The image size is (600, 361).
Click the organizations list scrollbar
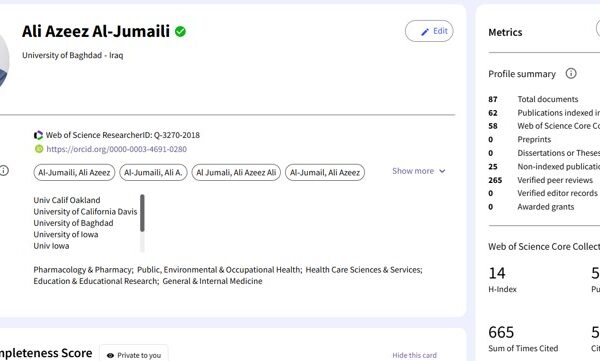pos(142,213)
